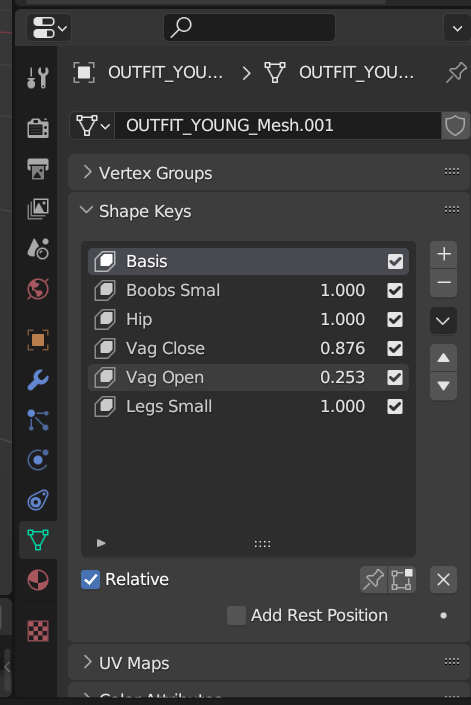Open the Object Data mesh tab
The width and height of the screenshot is (471, 705).
point(38,540)
